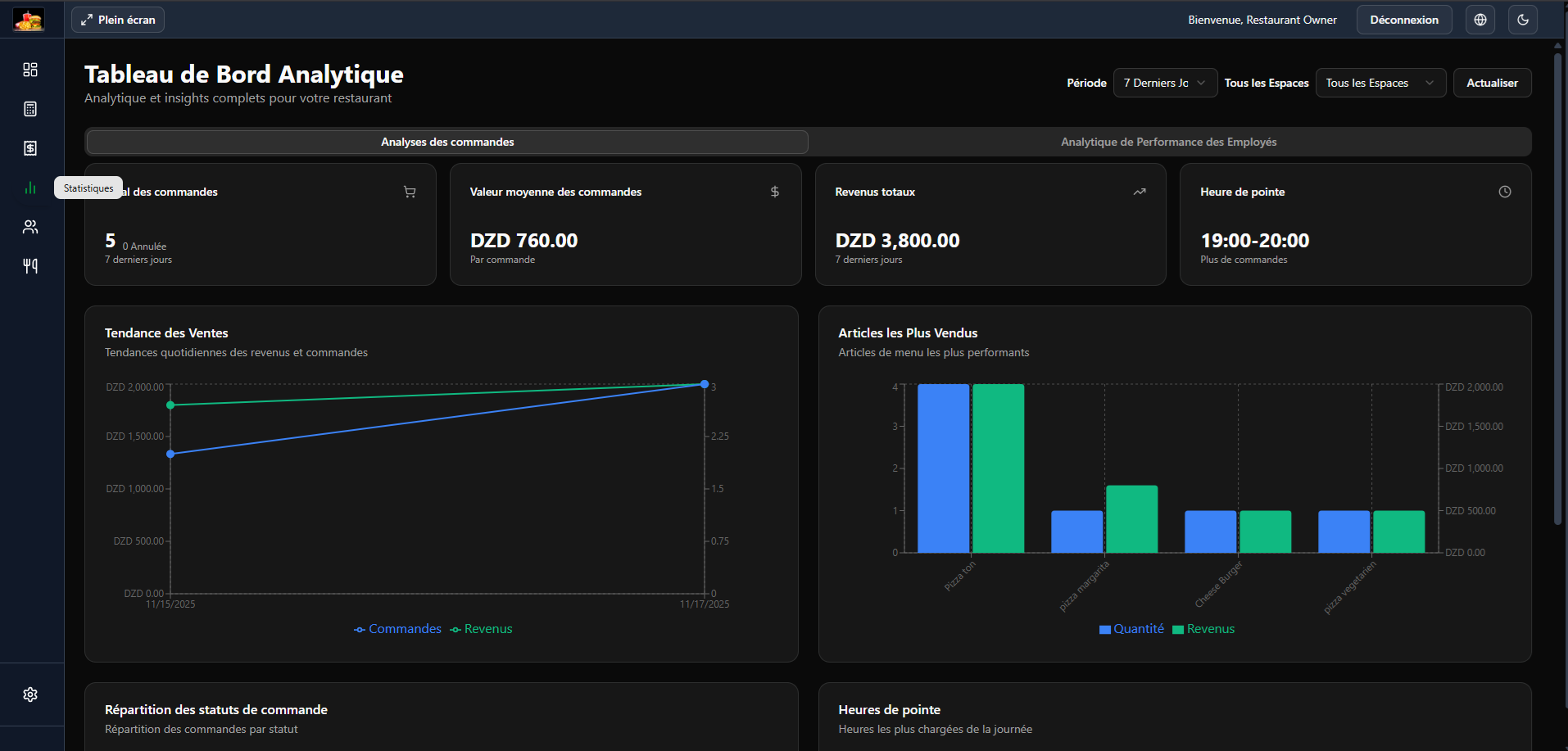The image size is (1568, 751).
Task: Enter fullscreen via 'Plein écran'
Action: [x=117, y=19]
